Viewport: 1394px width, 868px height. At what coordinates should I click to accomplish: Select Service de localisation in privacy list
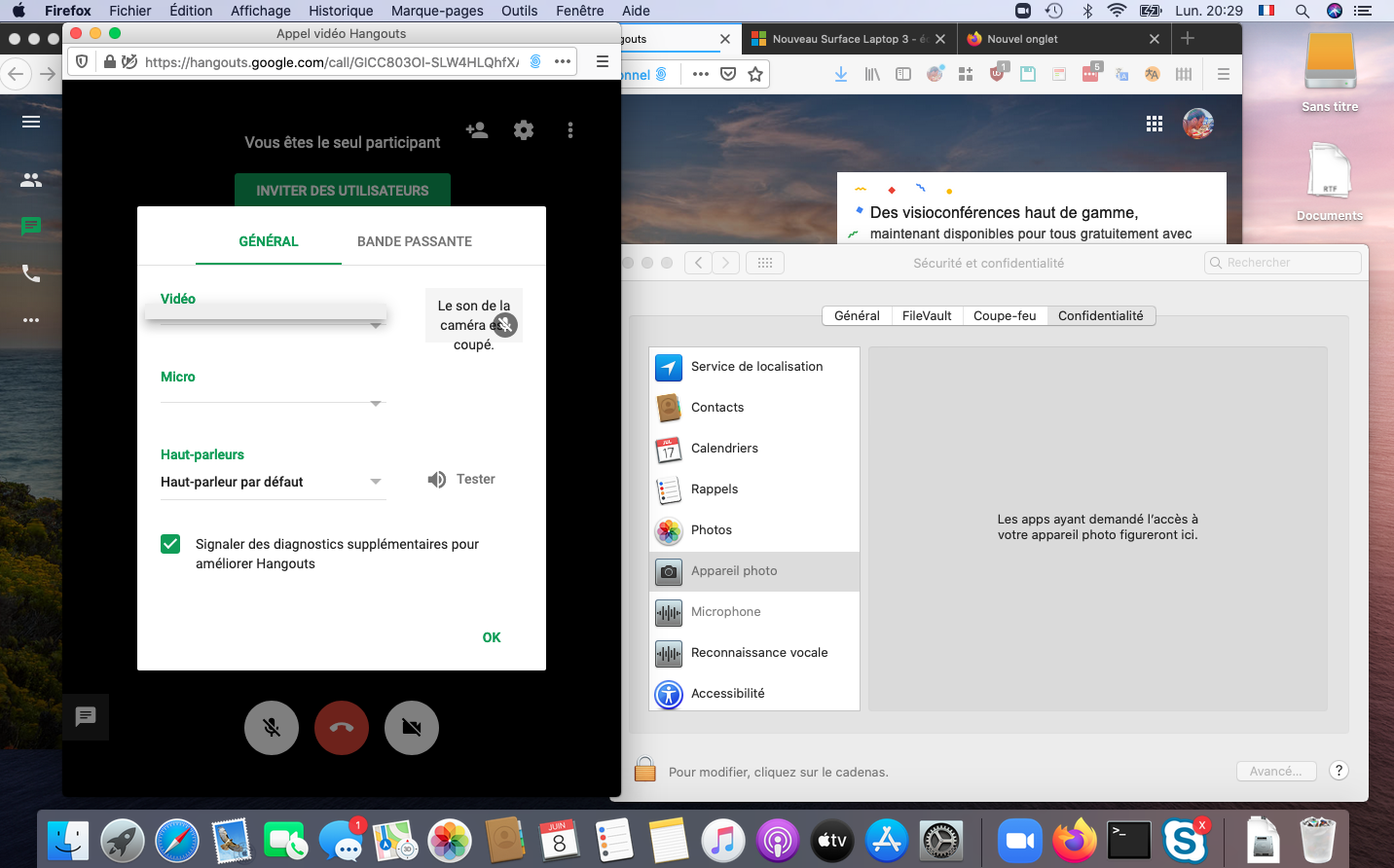pos(754,367)
